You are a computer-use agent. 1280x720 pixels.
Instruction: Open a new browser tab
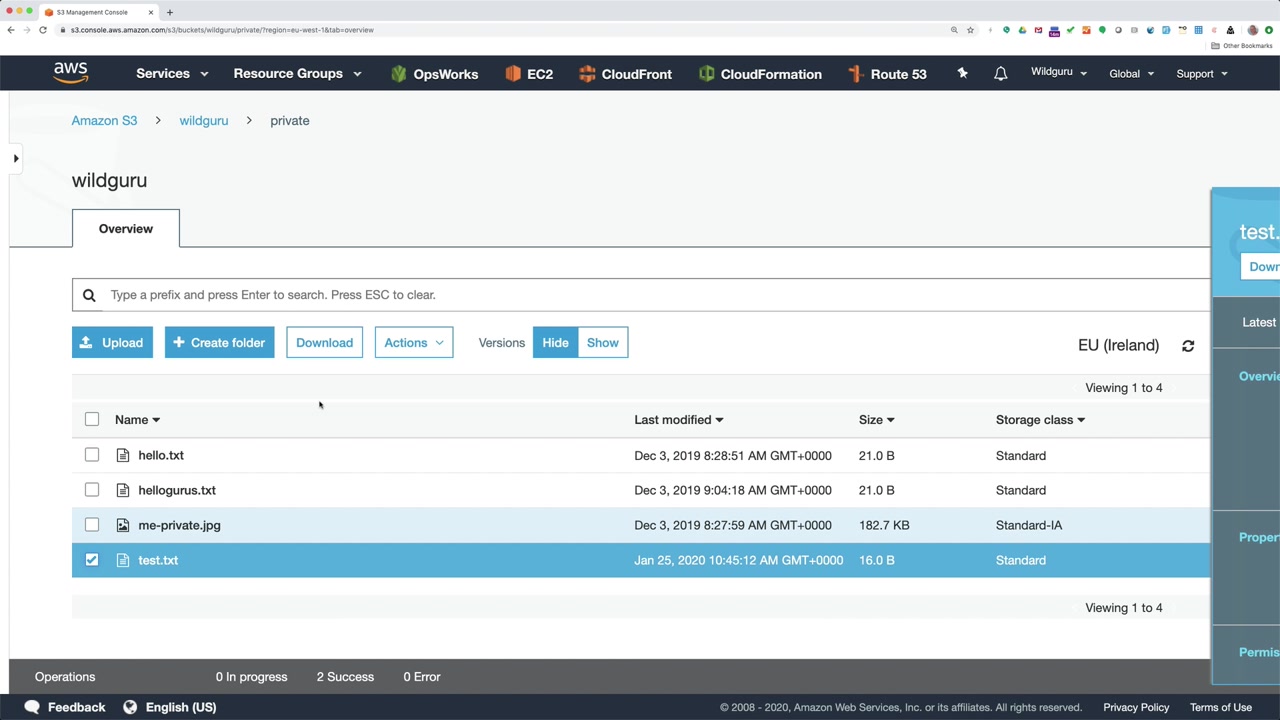(x=169, y=12)
